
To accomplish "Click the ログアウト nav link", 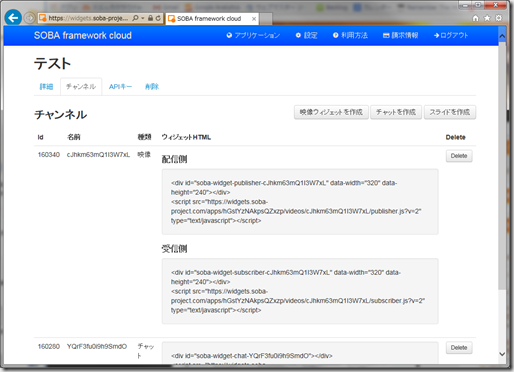I will tap(451, 35).
